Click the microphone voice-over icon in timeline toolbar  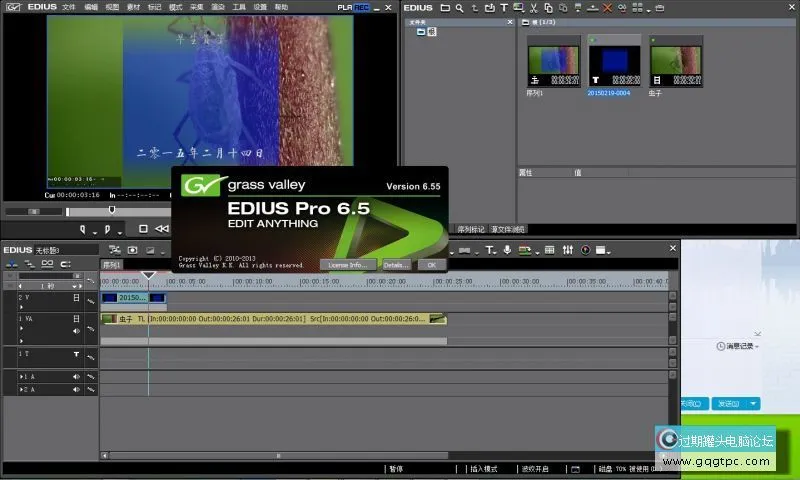point(507,249)
